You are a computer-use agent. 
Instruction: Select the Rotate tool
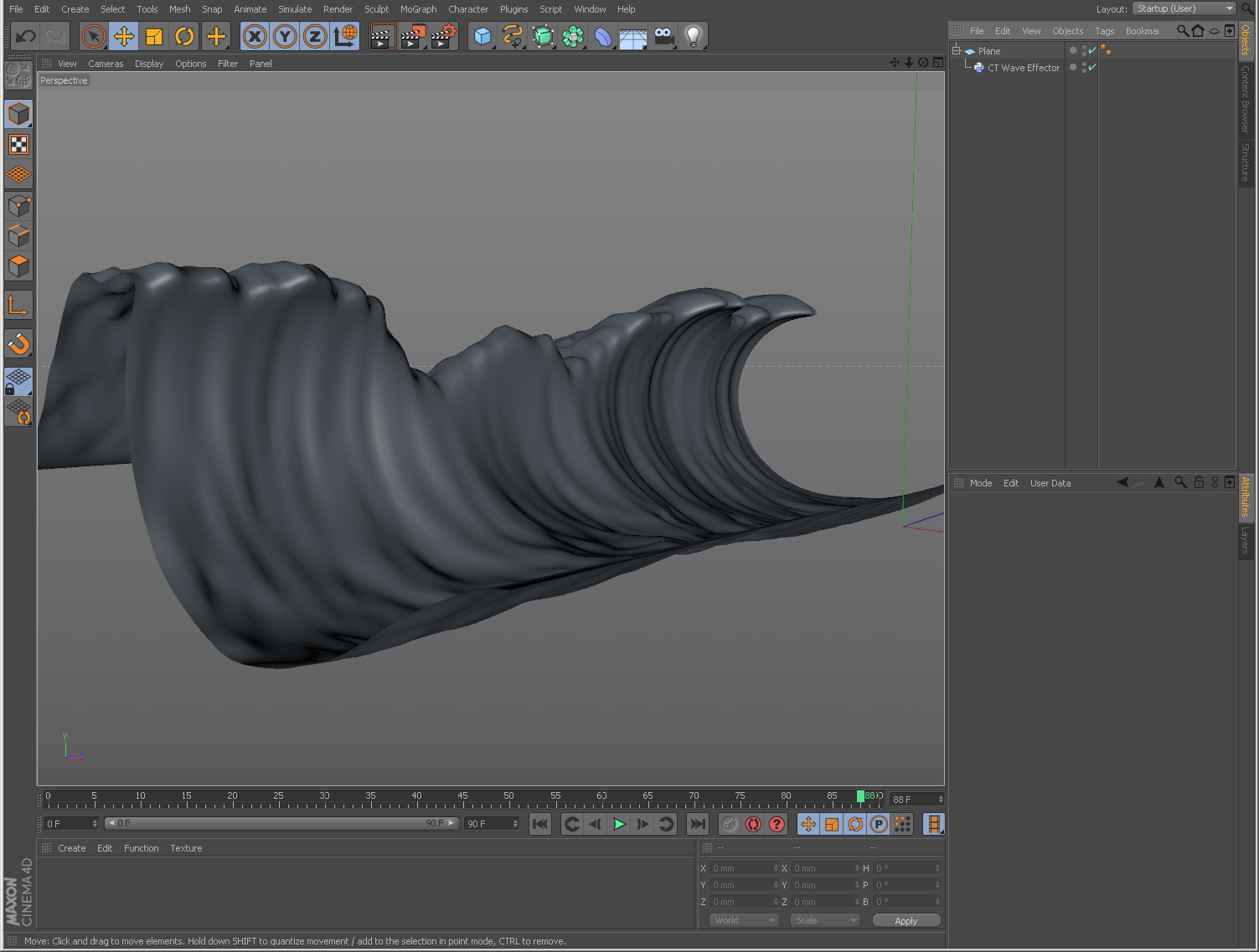point(184,36)
